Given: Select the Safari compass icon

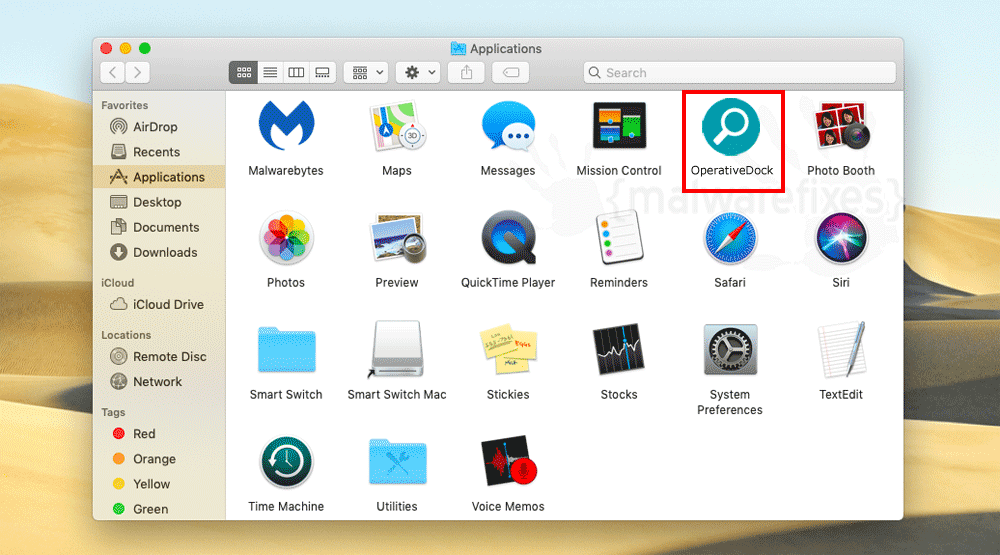Looking at the screenshot, I should [730, 238].
